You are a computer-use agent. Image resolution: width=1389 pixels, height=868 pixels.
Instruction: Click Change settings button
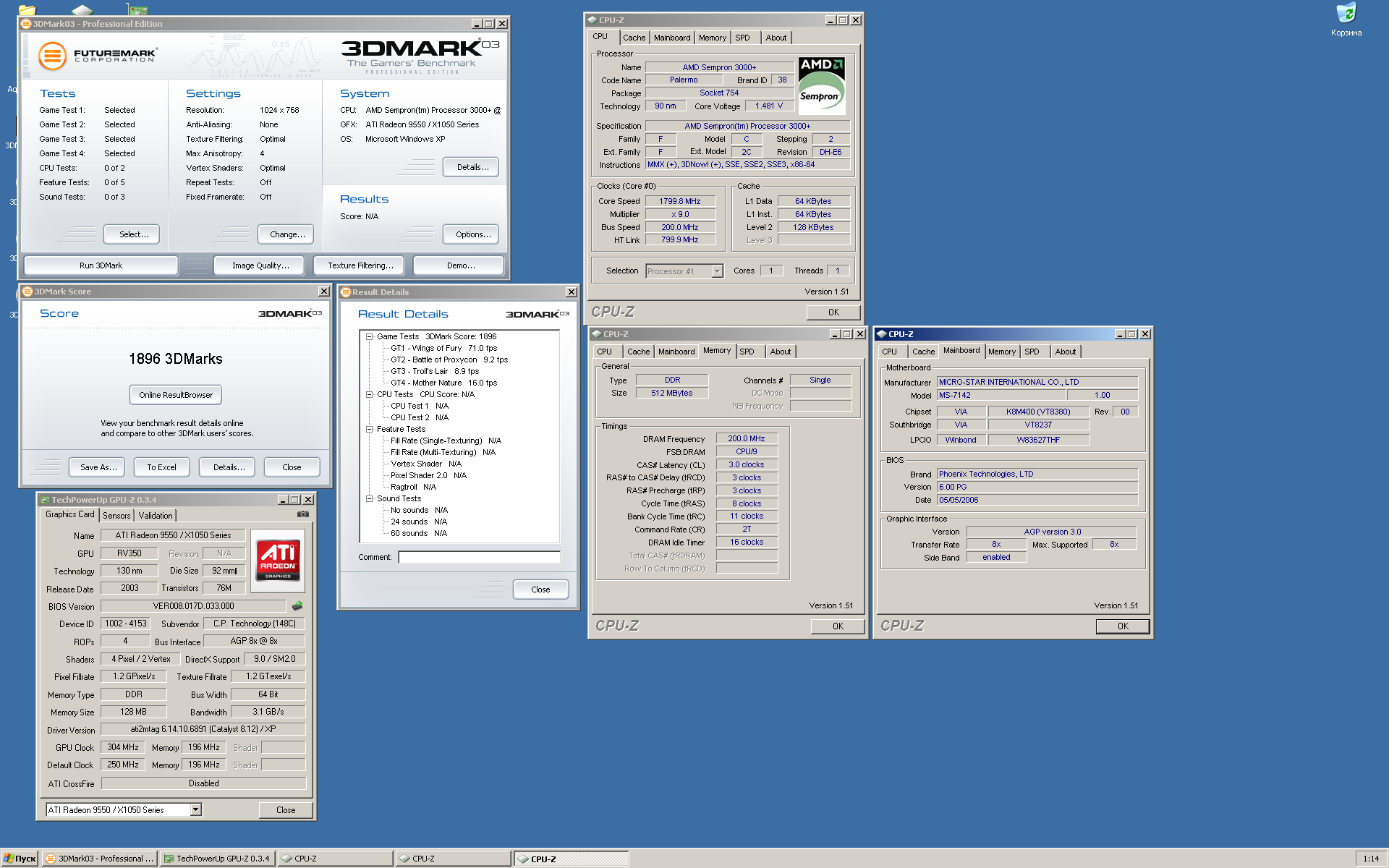coord(286,234)
